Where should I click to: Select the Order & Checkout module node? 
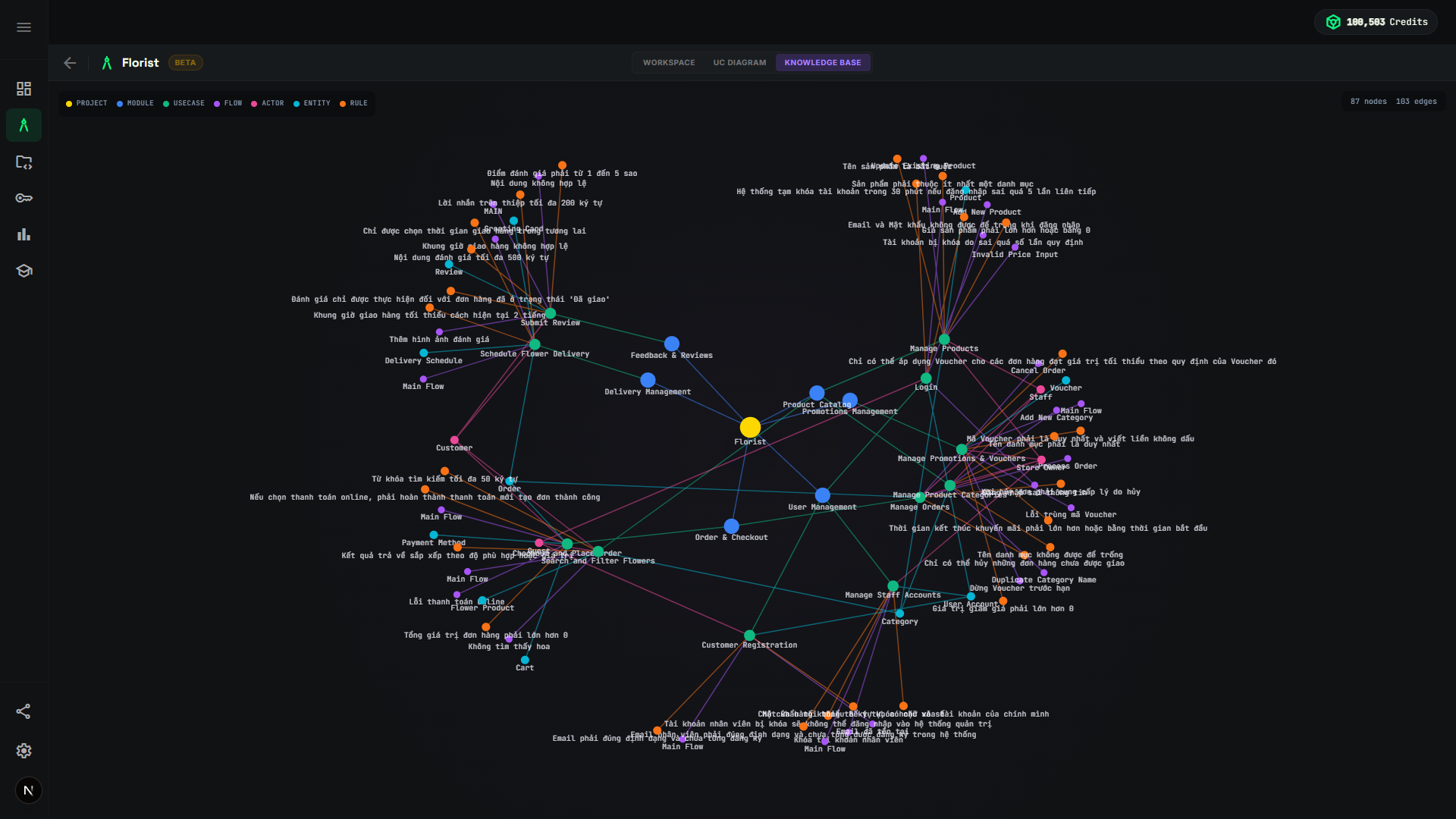pos(731,526)
